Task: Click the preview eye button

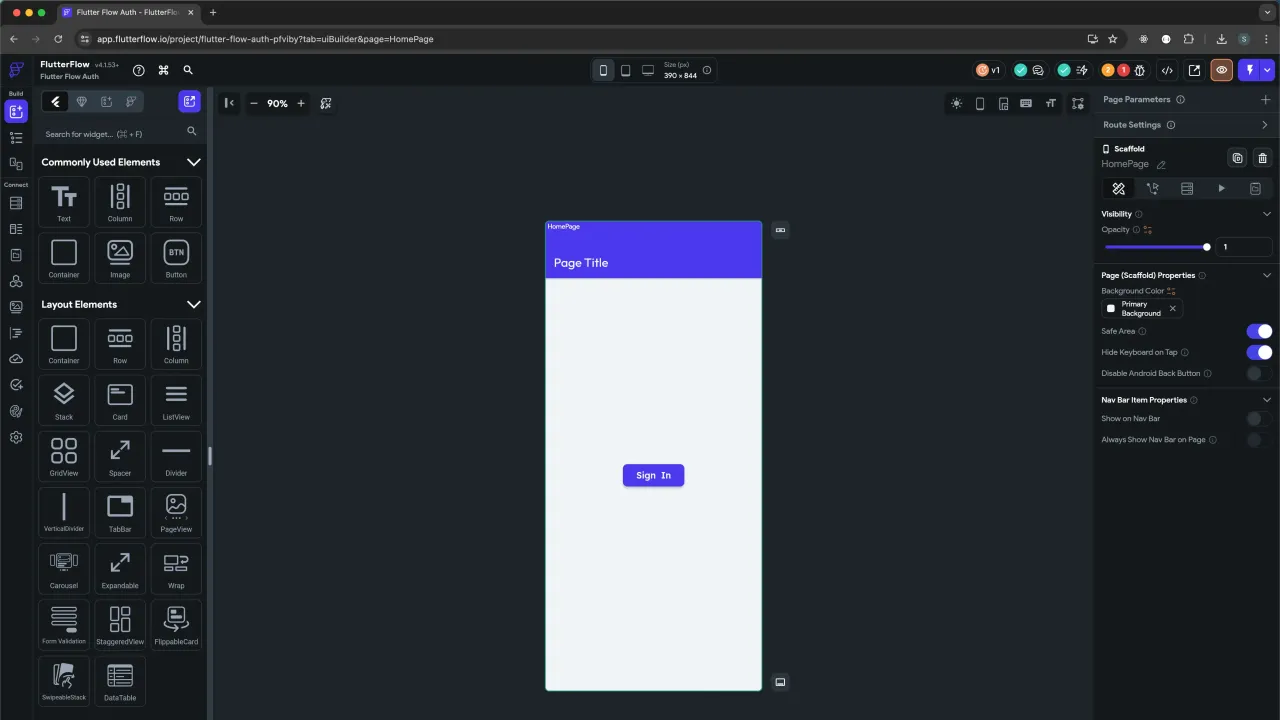Action: coord(1221,70)
